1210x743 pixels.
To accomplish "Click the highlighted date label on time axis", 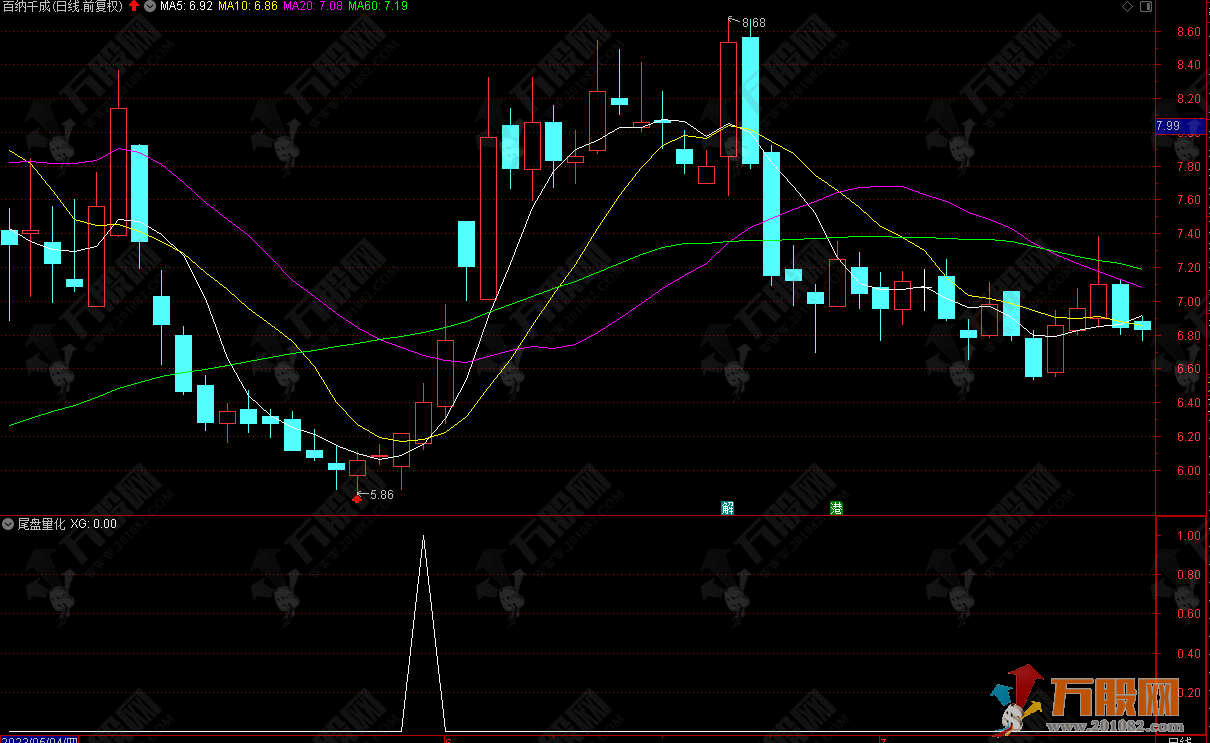I will click(38, 741).
